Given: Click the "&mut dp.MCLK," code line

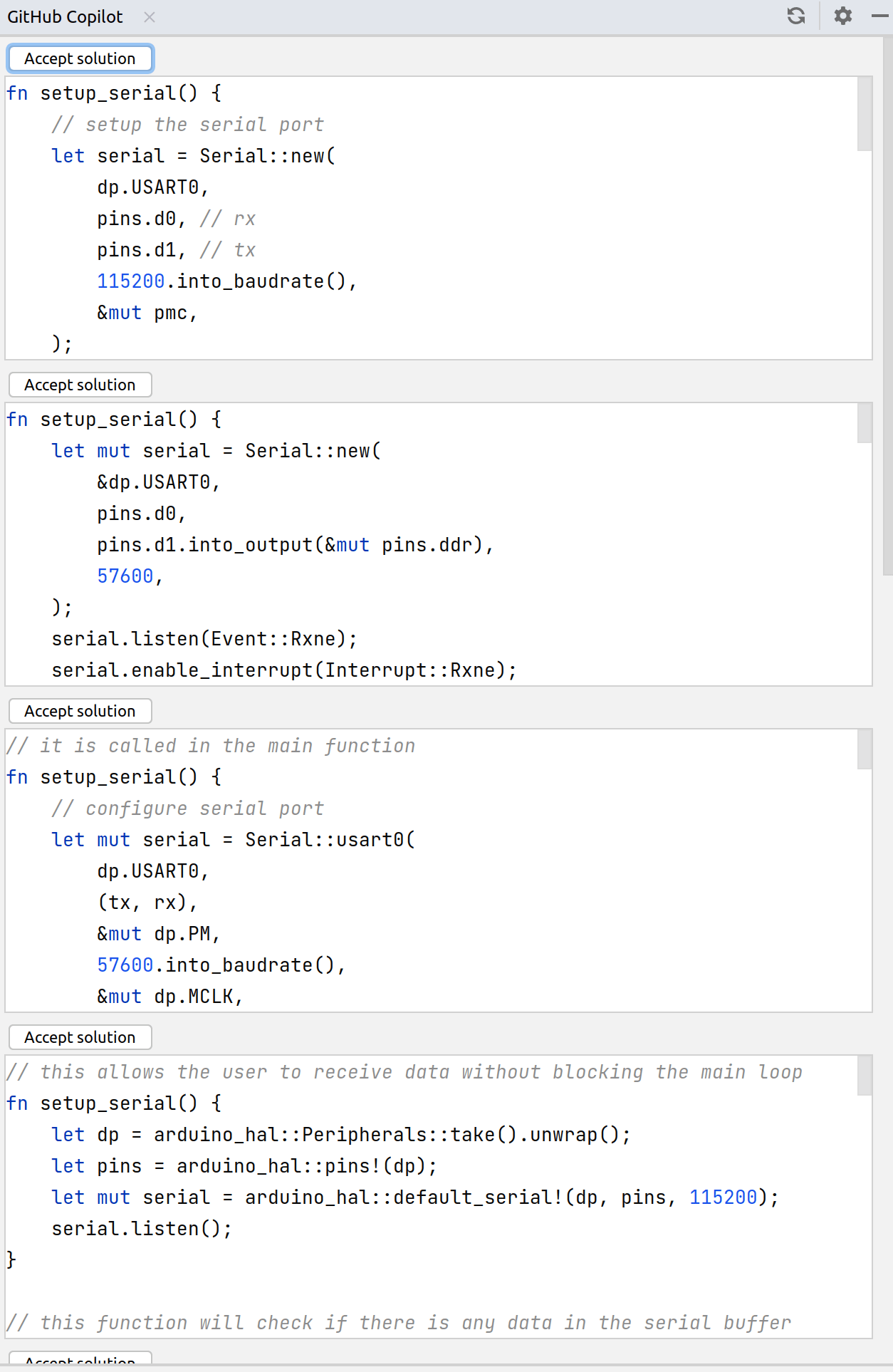Looking at the screenshot, I should tap(169, 997).
